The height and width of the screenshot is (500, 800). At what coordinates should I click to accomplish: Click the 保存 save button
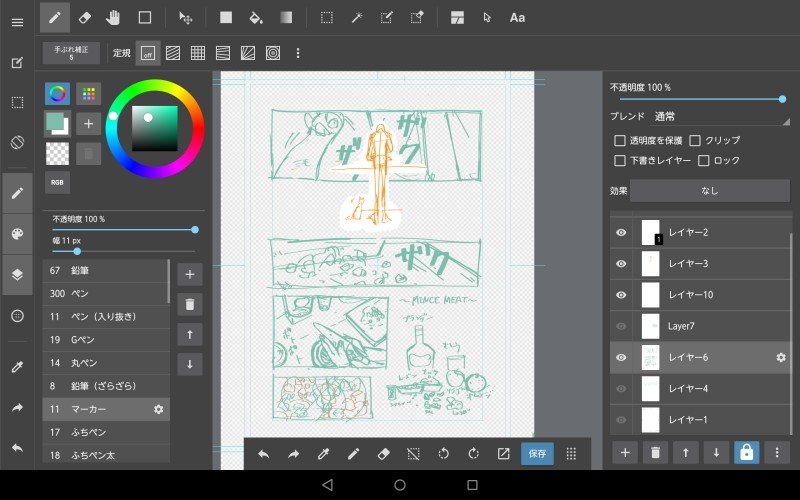coord(537,453)
